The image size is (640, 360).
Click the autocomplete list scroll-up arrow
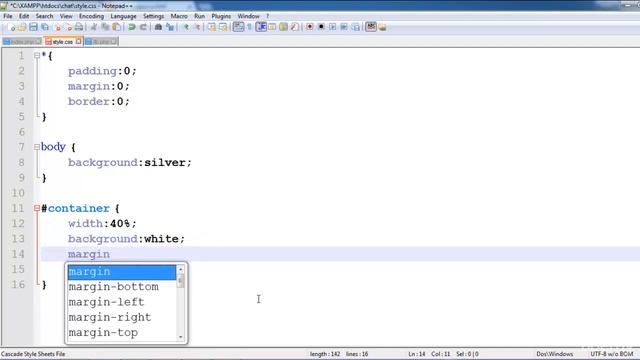(180, 269)
